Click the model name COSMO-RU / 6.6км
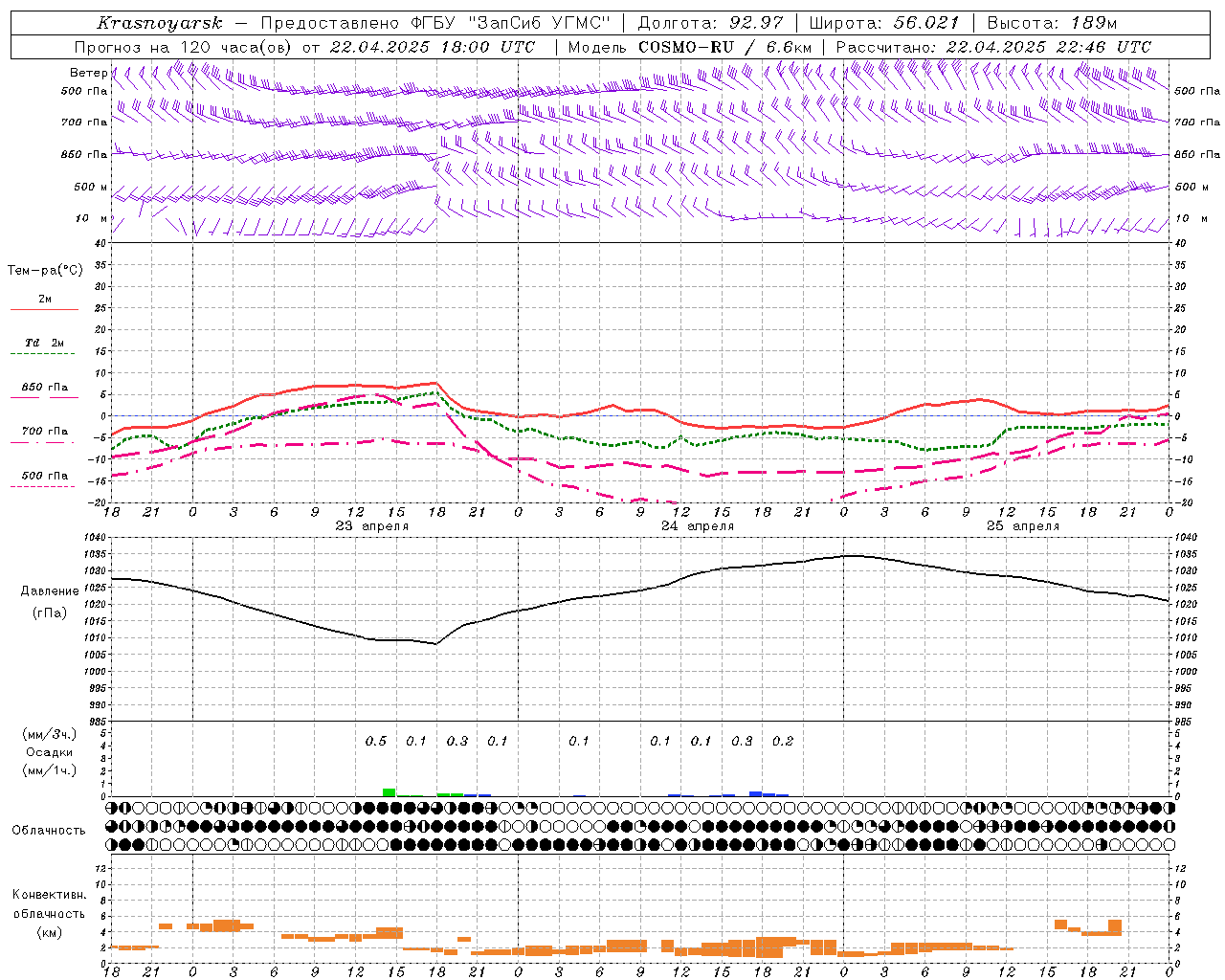 click(725, 47)
